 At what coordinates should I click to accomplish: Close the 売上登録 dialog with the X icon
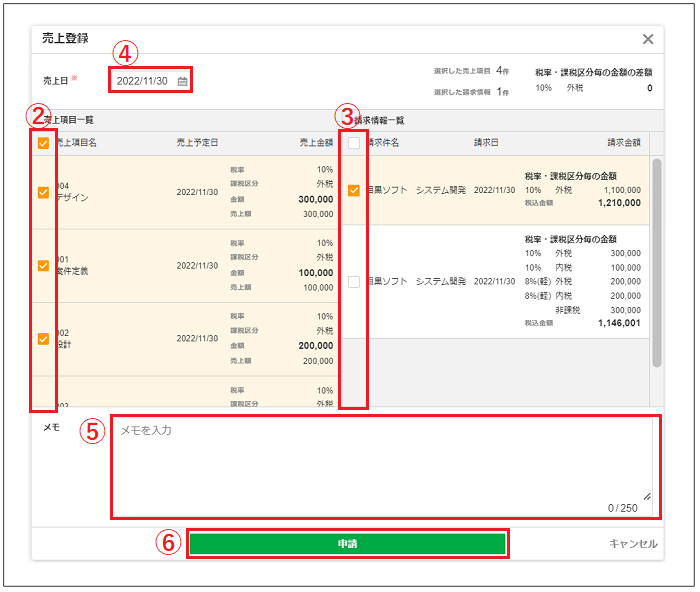coord(648,39)
